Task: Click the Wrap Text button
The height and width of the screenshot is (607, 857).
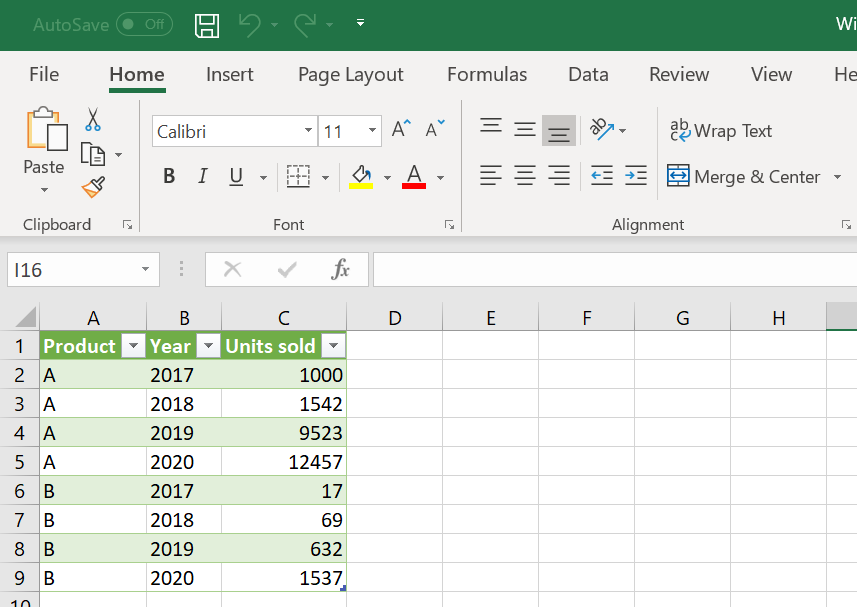Action: [721, 131]
